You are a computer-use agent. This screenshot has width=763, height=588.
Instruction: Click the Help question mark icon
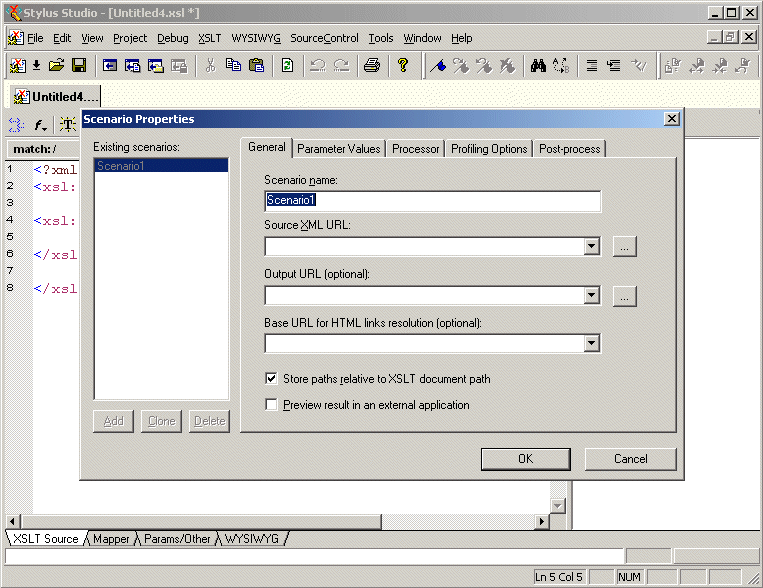403,66
